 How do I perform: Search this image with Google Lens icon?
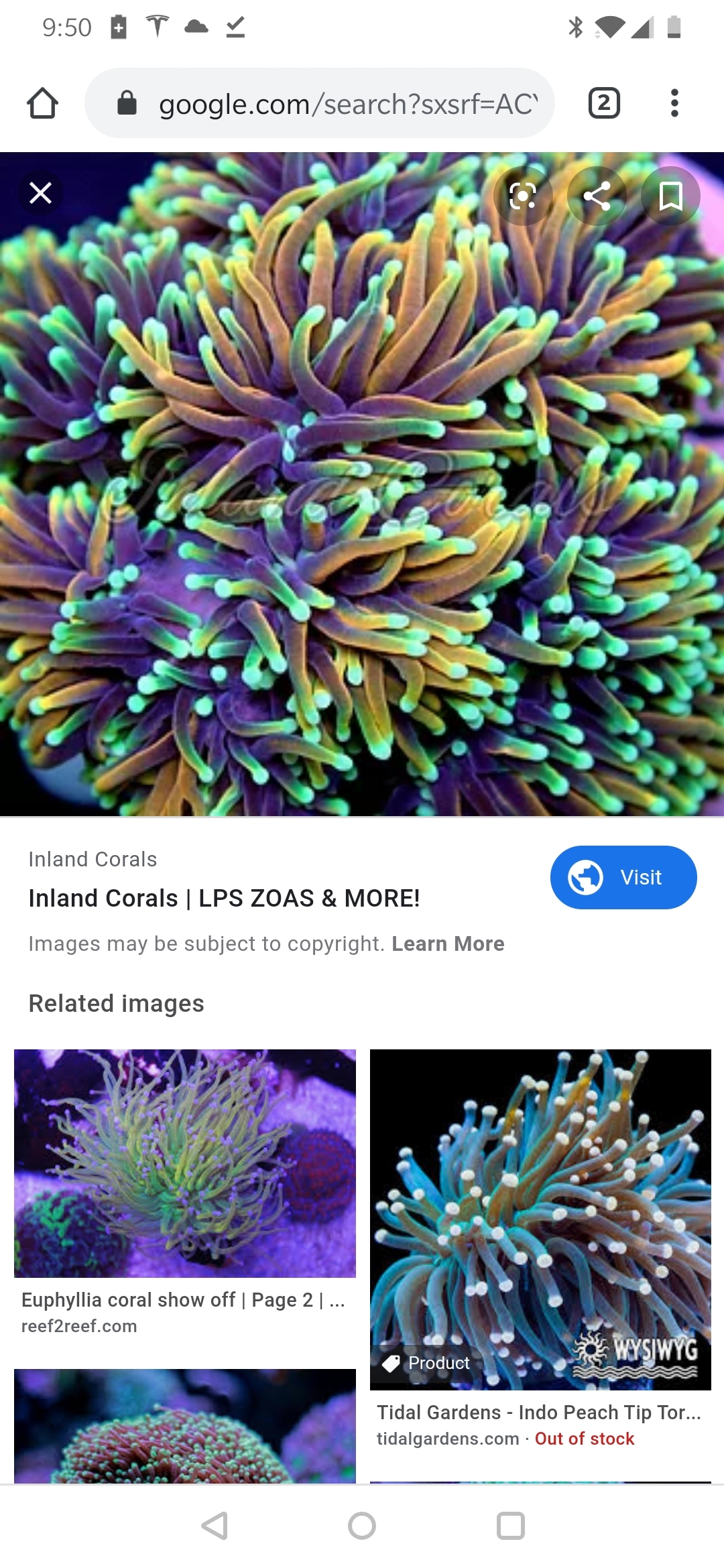tap(523, 196)
